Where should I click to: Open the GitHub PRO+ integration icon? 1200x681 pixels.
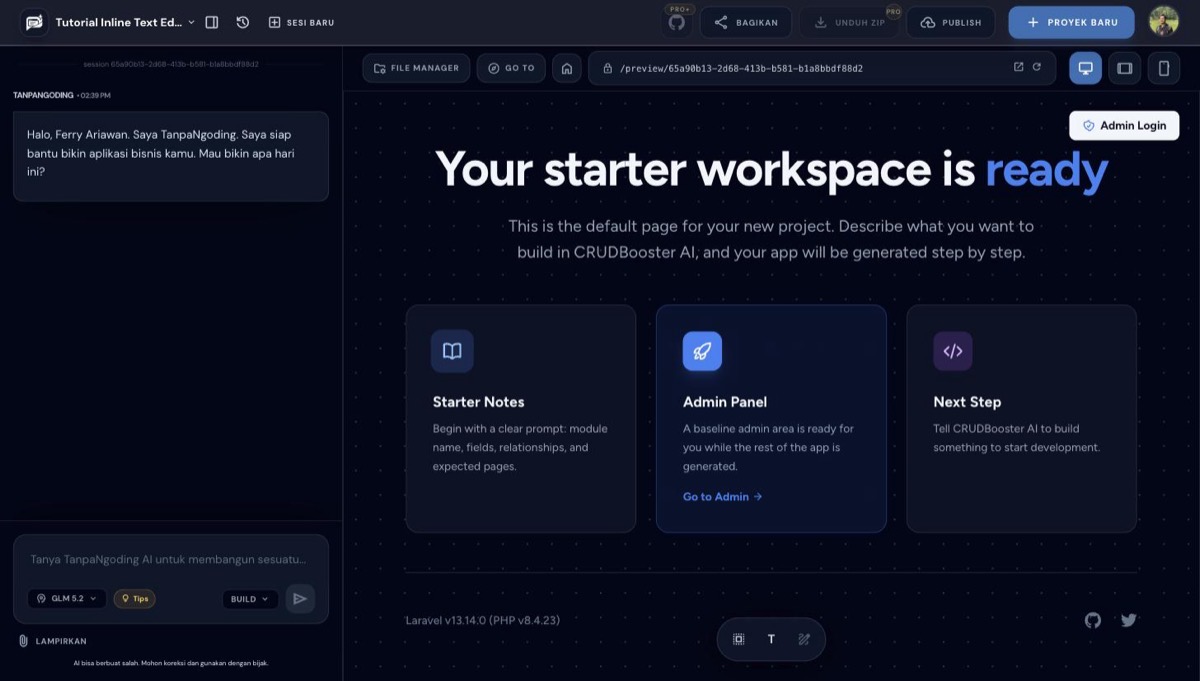point(677,22)
